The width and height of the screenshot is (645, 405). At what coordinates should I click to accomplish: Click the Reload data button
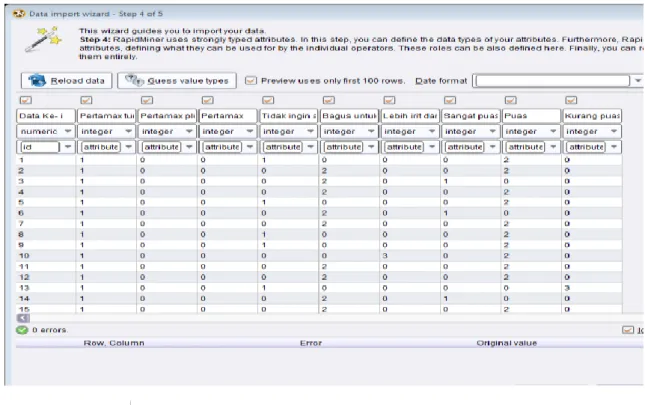point(66,81)
